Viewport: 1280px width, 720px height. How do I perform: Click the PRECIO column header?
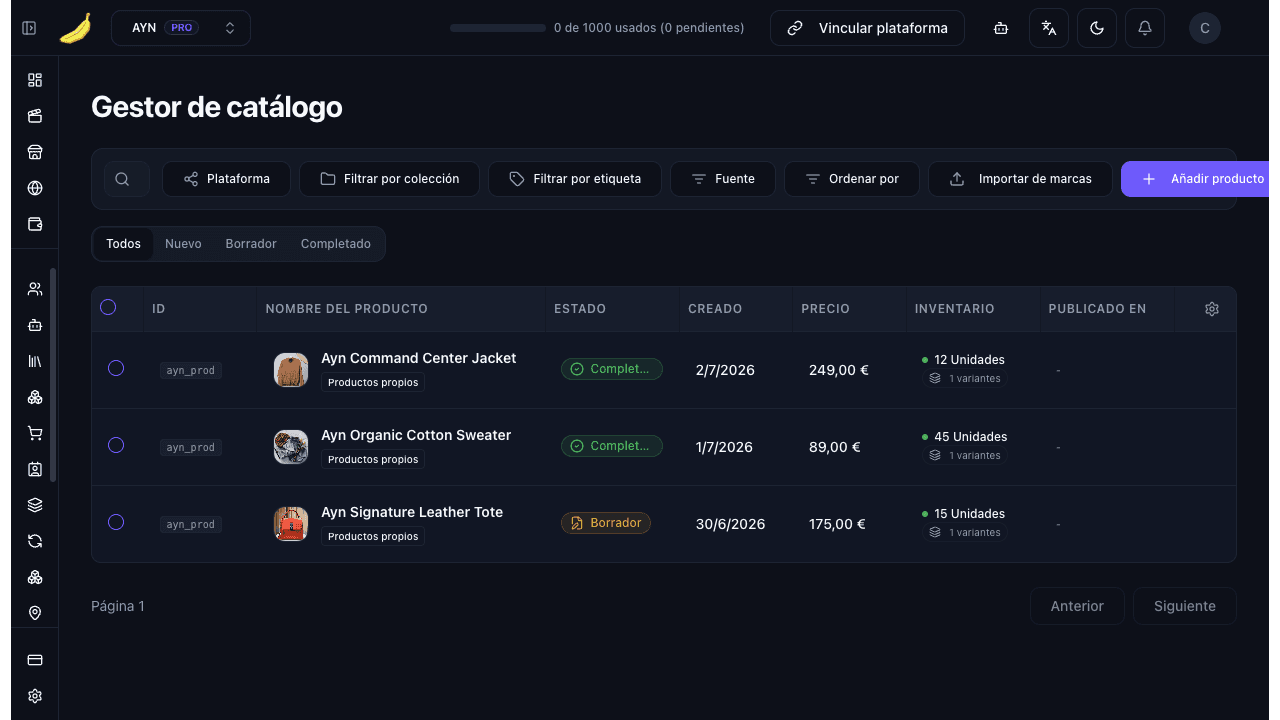(825, 309)
